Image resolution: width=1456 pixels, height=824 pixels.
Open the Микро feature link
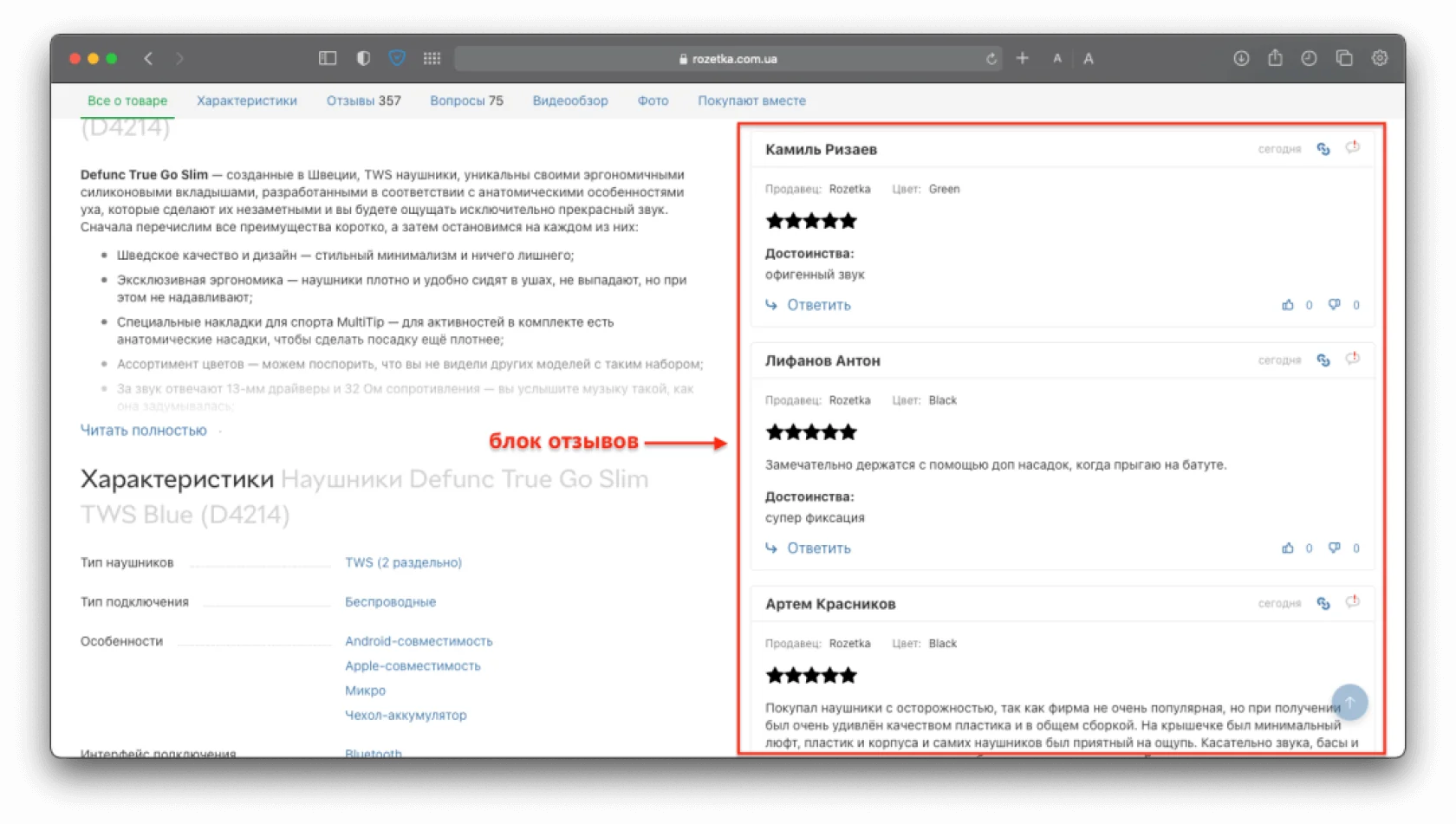(x=366, y=691)
